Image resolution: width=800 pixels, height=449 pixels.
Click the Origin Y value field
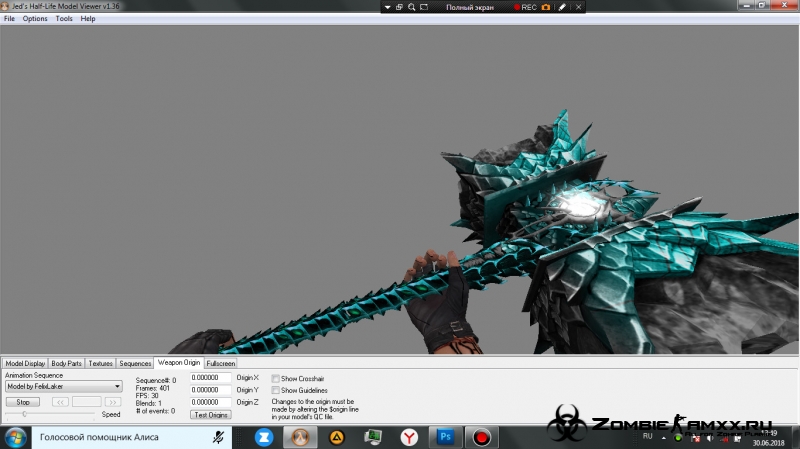[210, 390]
